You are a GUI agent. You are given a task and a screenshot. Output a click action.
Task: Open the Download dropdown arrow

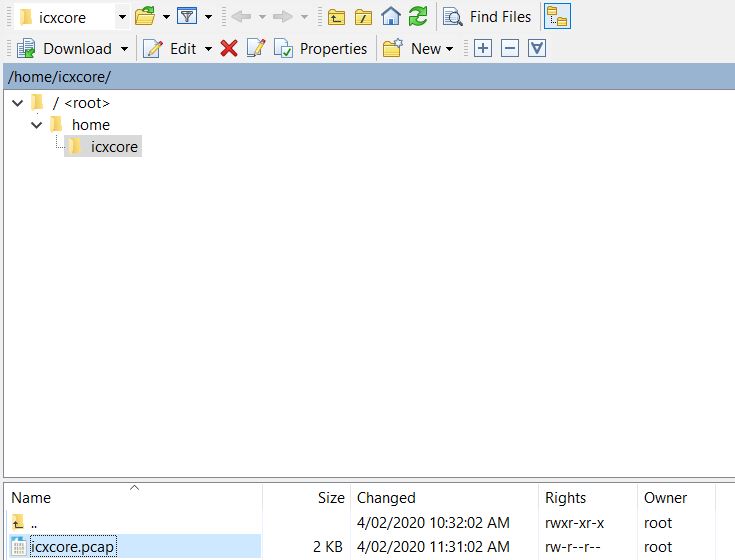pyautogui.click(x=125, y=48)
